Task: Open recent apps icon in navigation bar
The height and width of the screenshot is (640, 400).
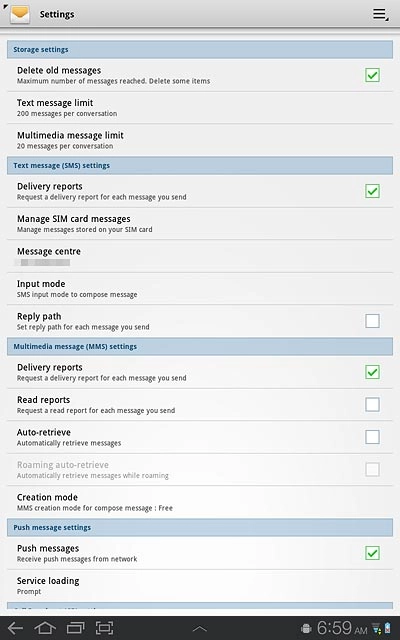Action: pos(75,628)
